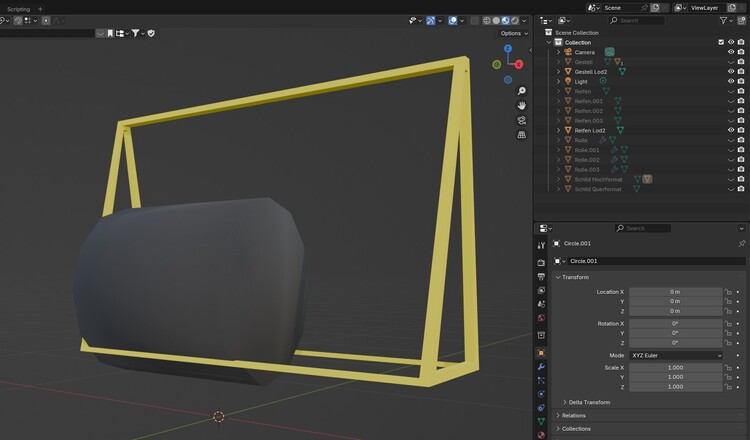Open the viewport Options dropdown
Image resolution: width=750 pixels, height=440 pixels.
point(514,33)
